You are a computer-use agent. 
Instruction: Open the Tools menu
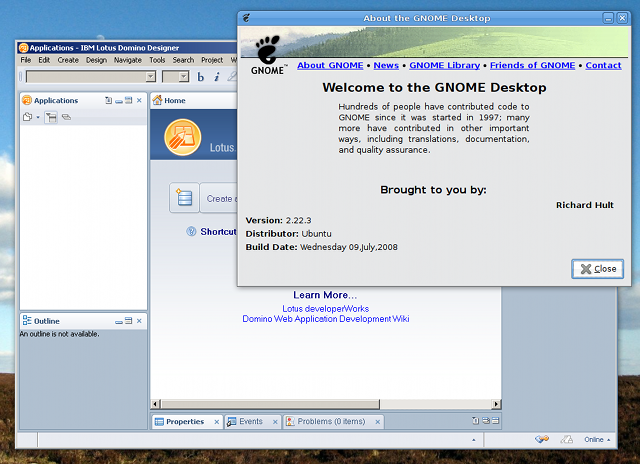click(x=157, y=60)
